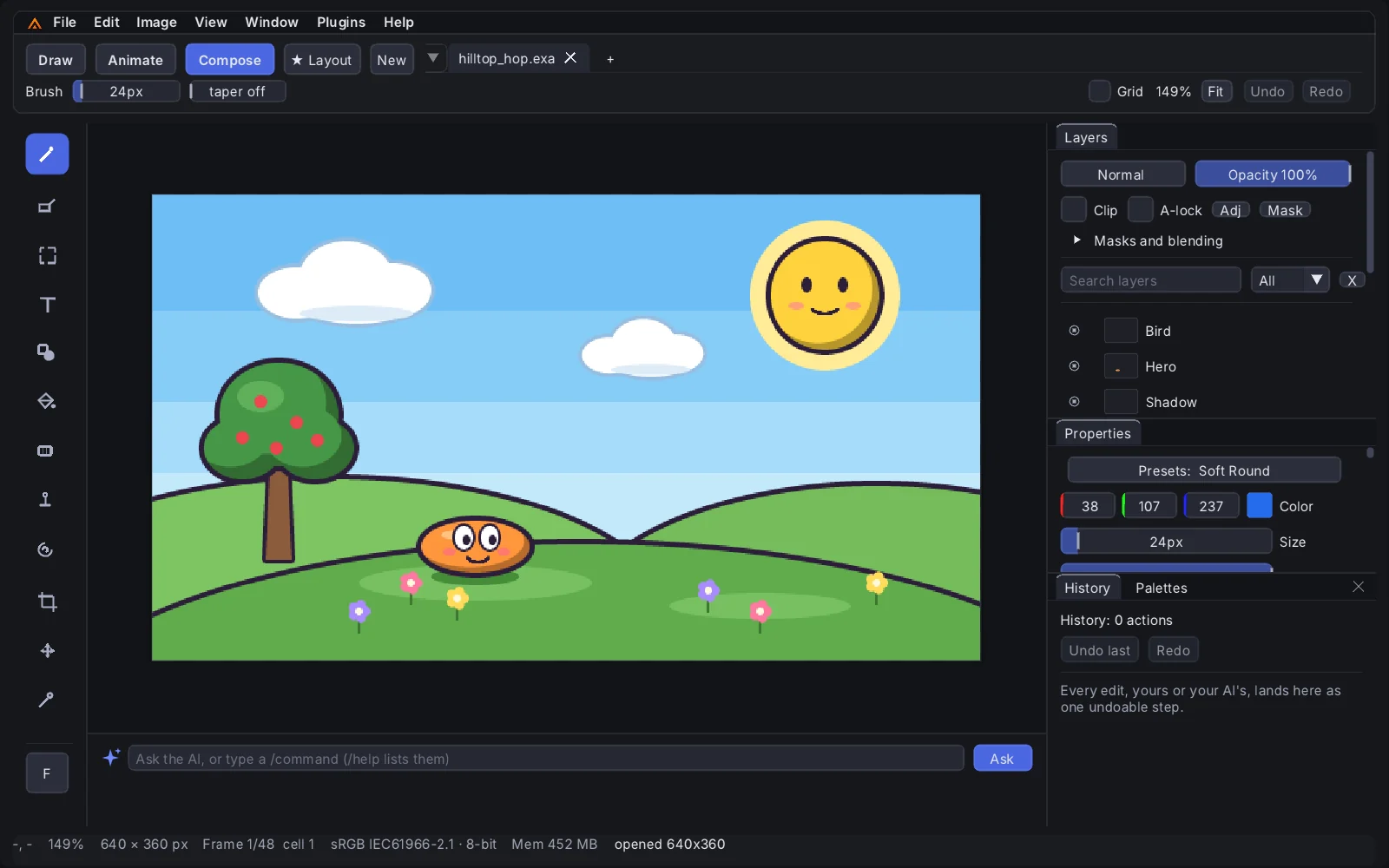The height and width of the screenshot is (868, 1389).
Task: Open the Presets: Soft Round dropdown
Action: click(1204, 470)
